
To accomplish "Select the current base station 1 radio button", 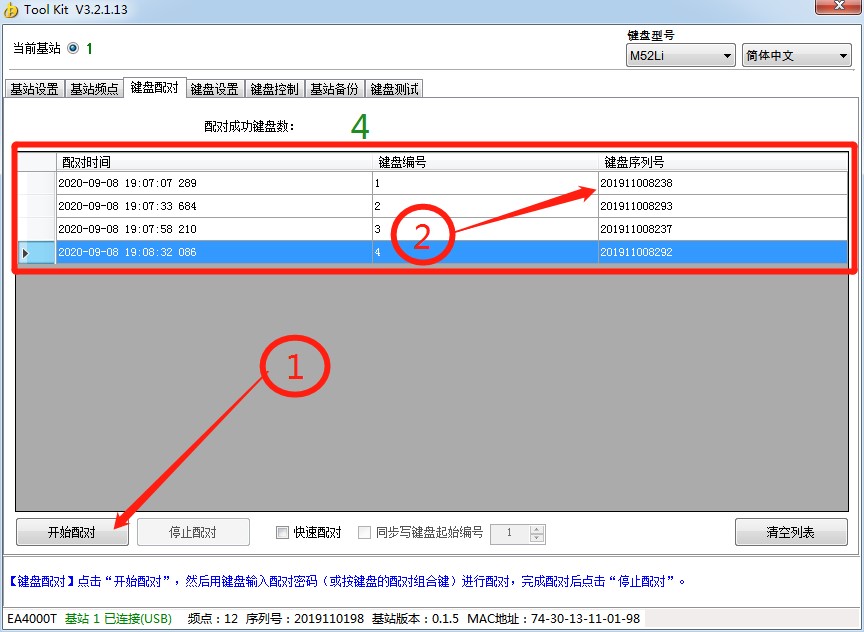I will coord(73,48).
